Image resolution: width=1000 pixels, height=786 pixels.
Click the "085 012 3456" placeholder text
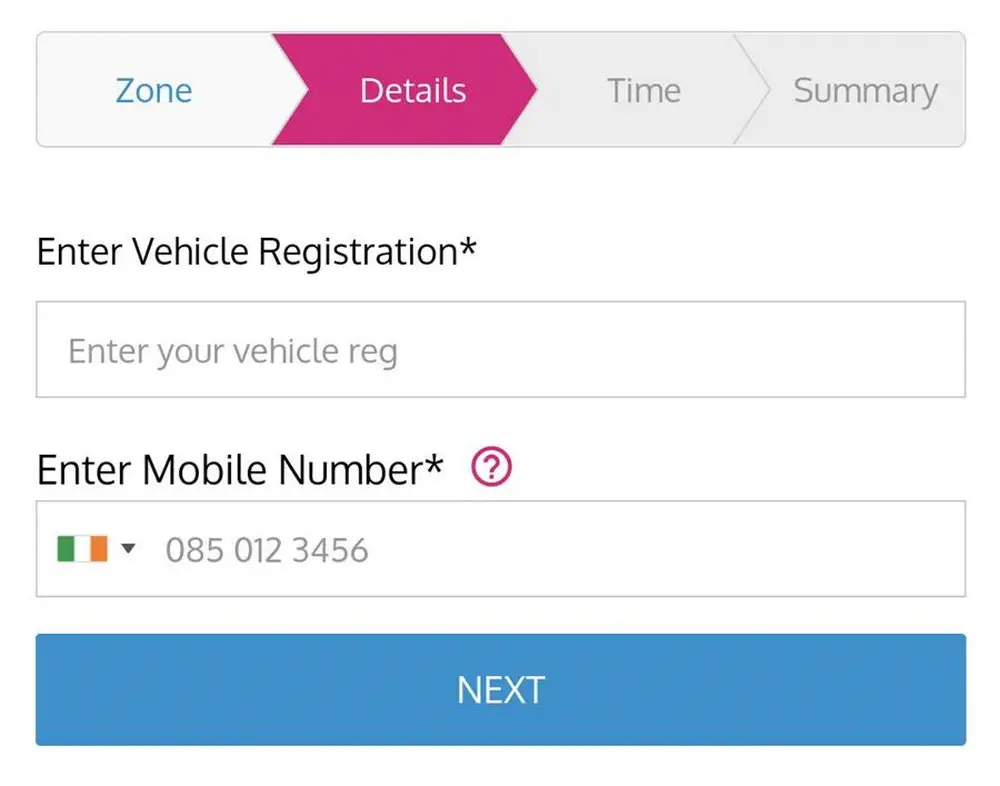266,550
